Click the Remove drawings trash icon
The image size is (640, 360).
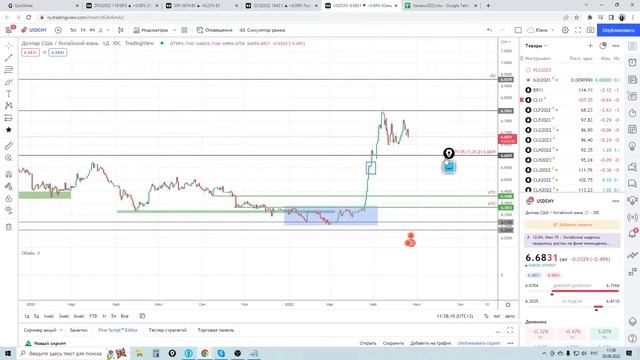point(9,227)
